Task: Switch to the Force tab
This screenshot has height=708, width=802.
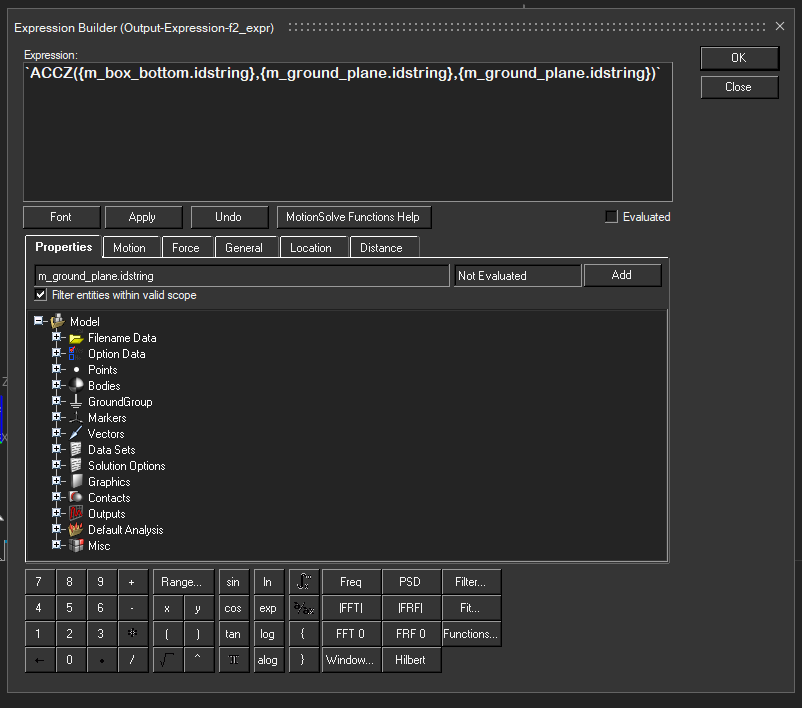Action: pyautogui.click(x=186, y=248)
